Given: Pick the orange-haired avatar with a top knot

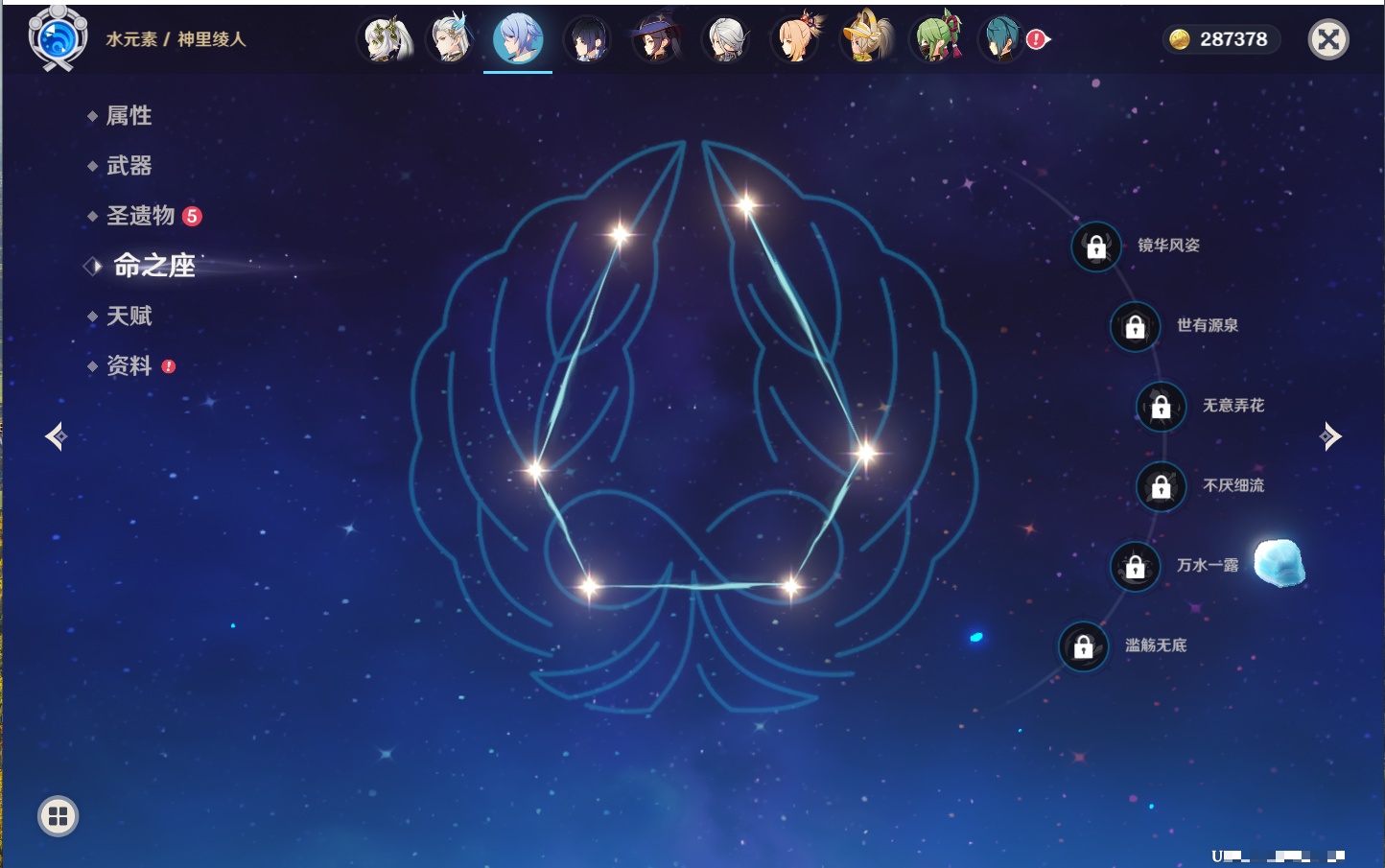Looking at the screenshot, I should pyautogui.click(x=796, y=39).
